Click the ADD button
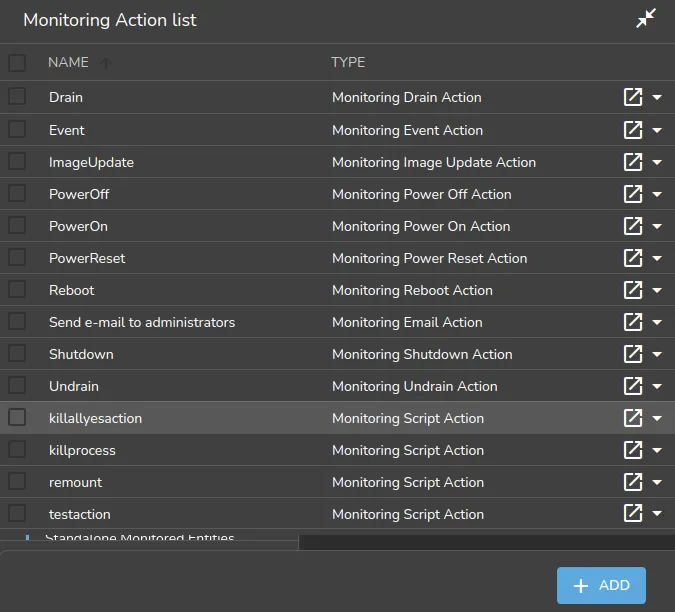Screen dimensions: 675x612 [x=601, y=585]
